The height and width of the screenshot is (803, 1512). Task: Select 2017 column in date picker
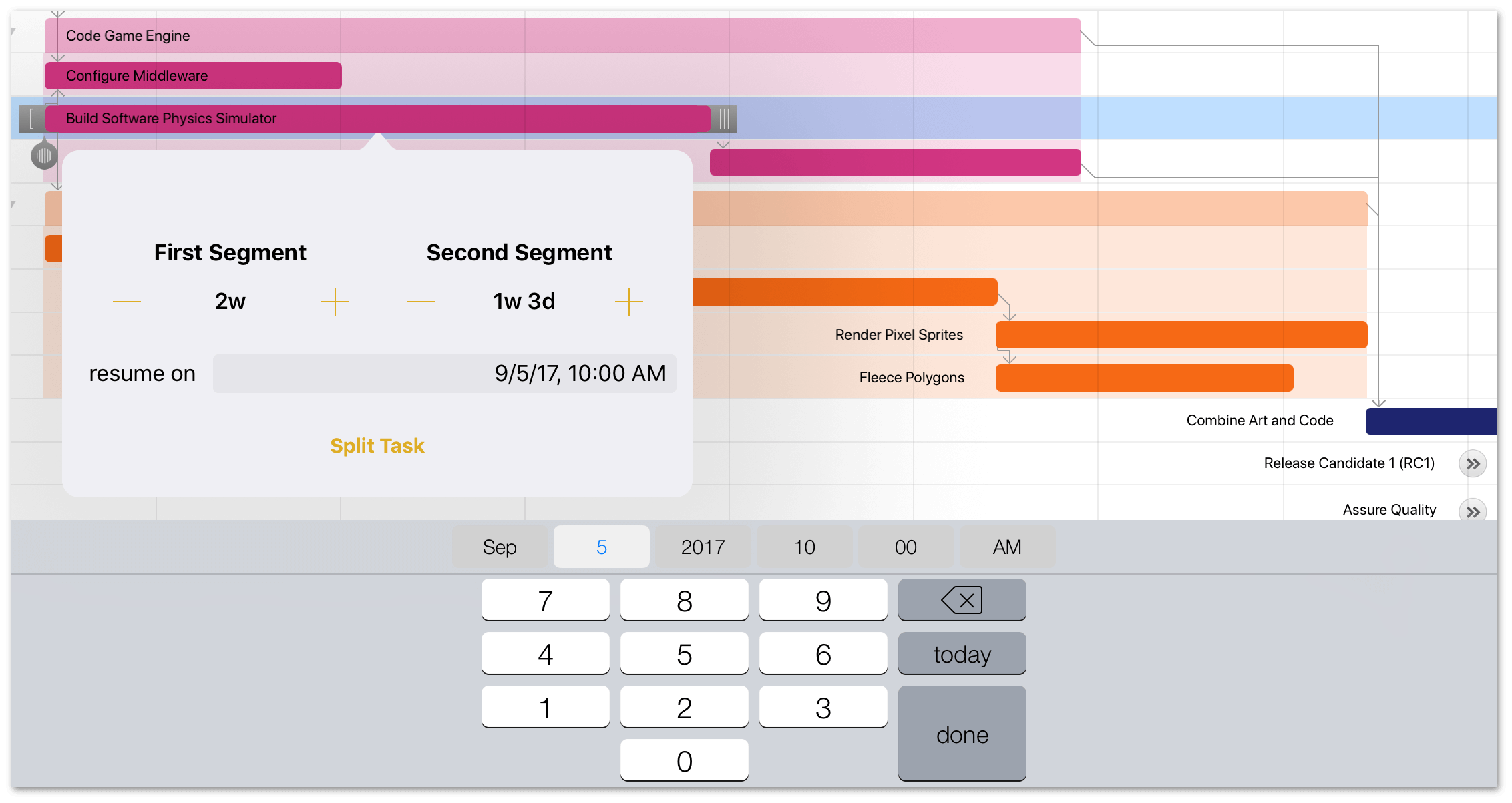point(702,546)
